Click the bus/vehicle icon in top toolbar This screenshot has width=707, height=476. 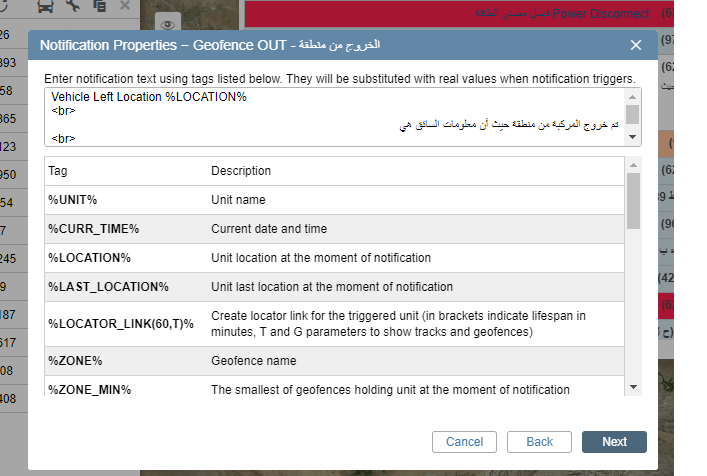46,6
